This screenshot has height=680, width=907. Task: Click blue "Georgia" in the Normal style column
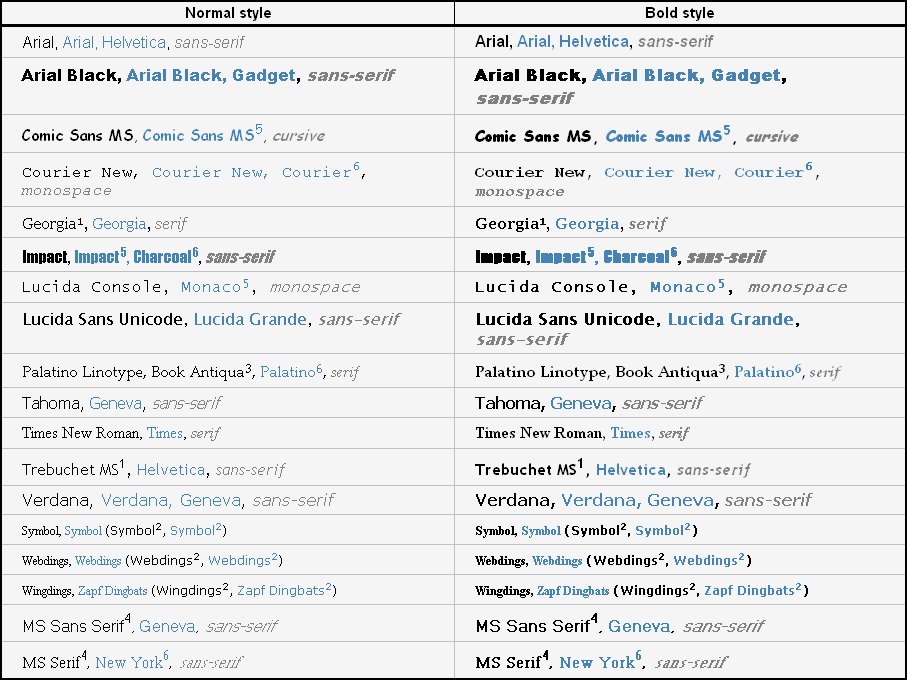point(119,224)
